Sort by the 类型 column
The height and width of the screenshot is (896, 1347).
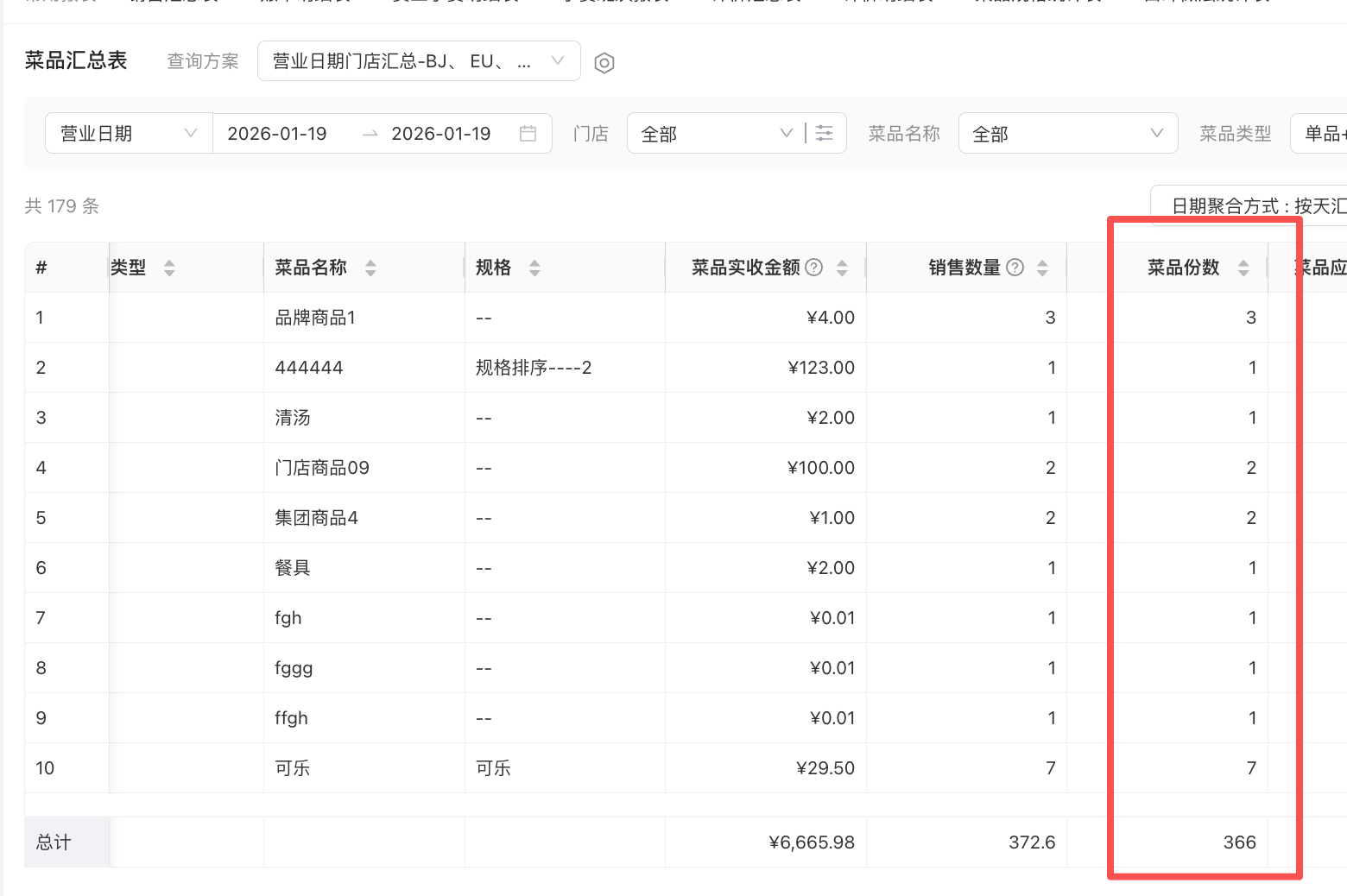click(169, 268)
